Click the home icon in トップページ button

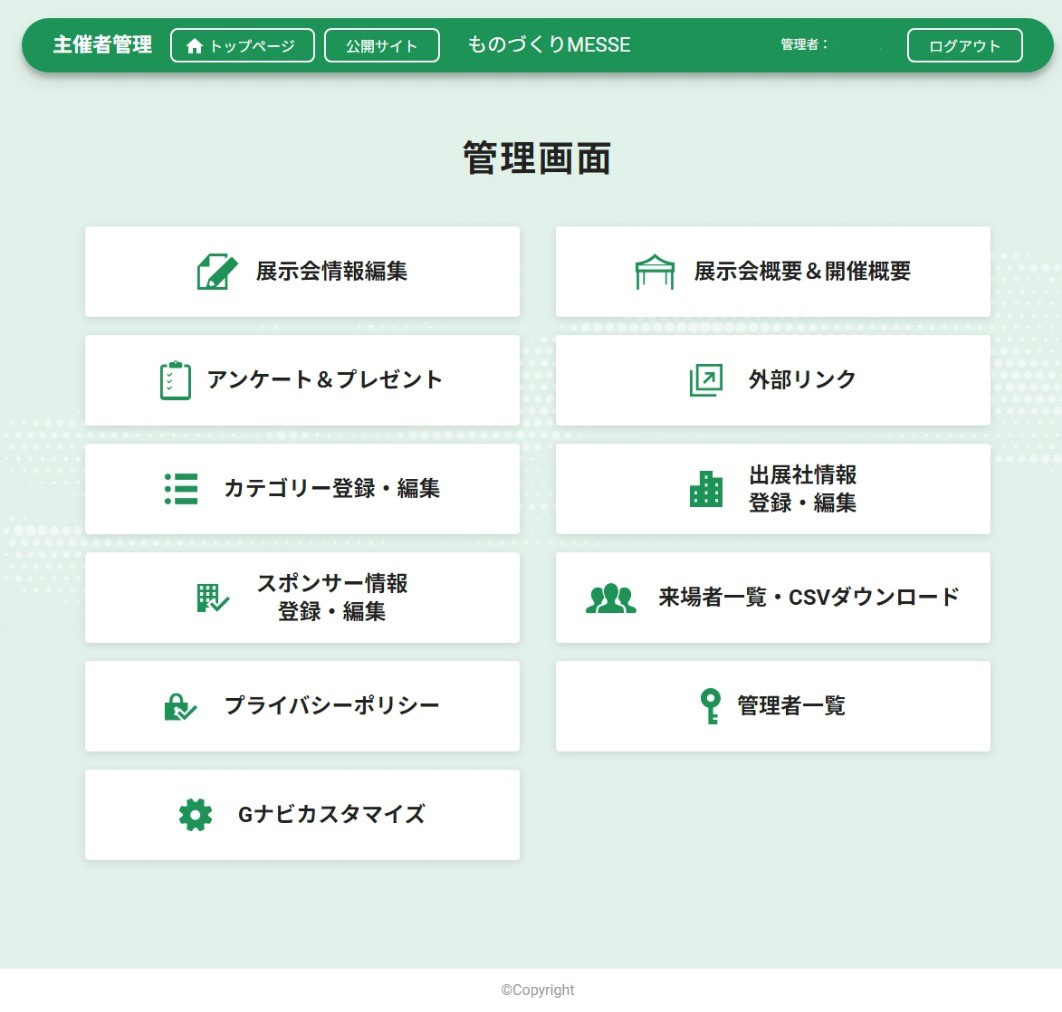pos(194,46)
